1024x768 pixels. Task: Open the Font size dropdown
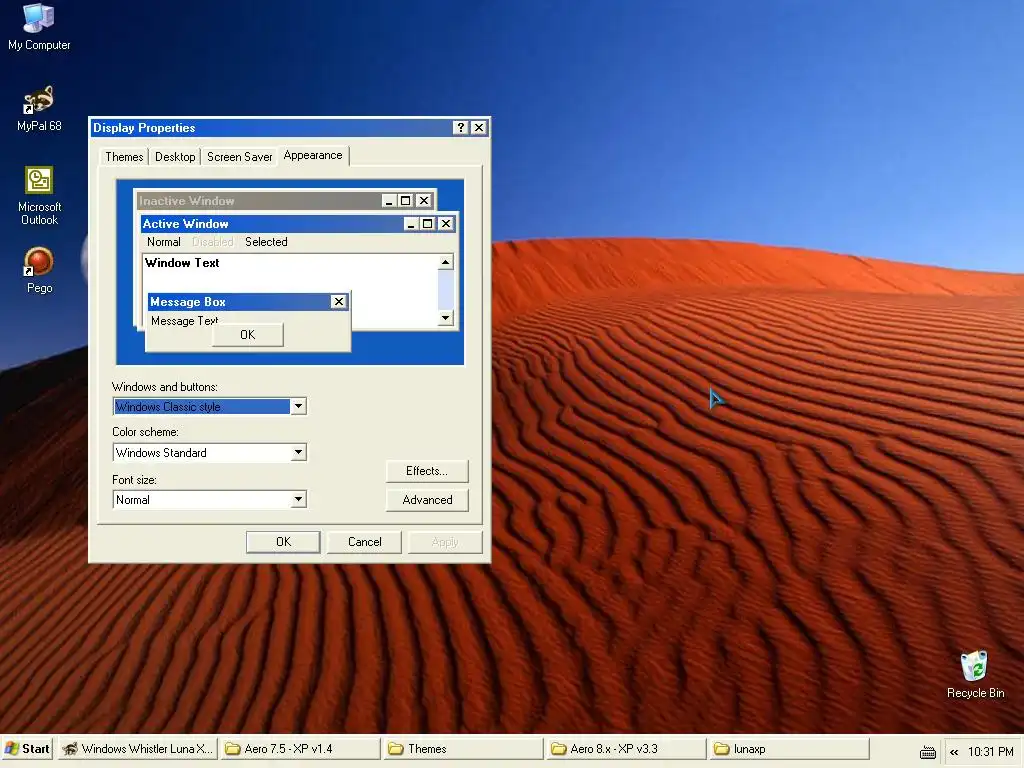click(x=298, y=499)
